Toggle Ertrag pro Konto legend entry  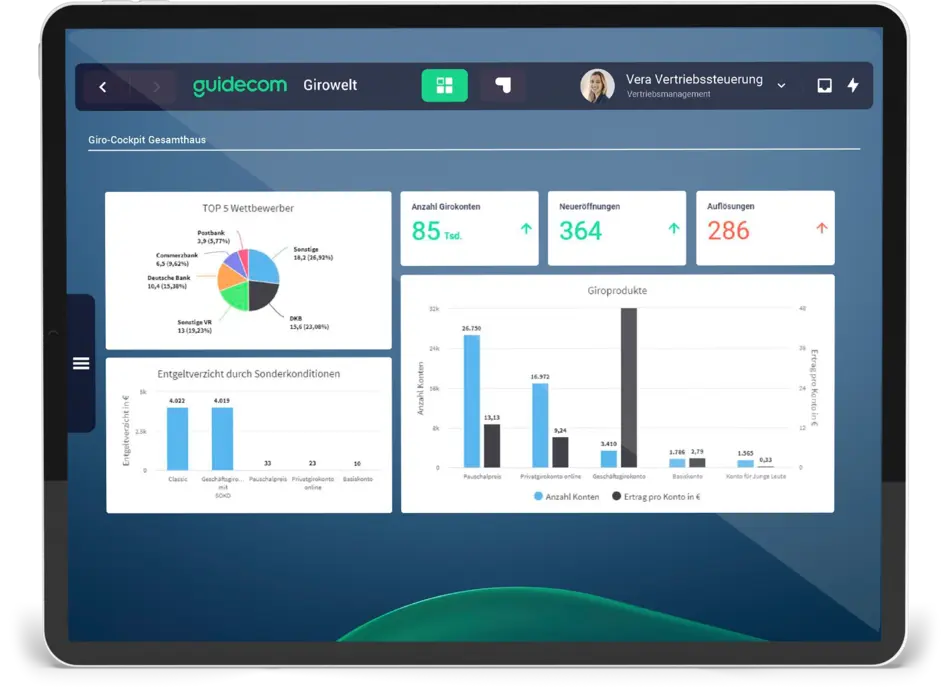click(x=656, y=497)
